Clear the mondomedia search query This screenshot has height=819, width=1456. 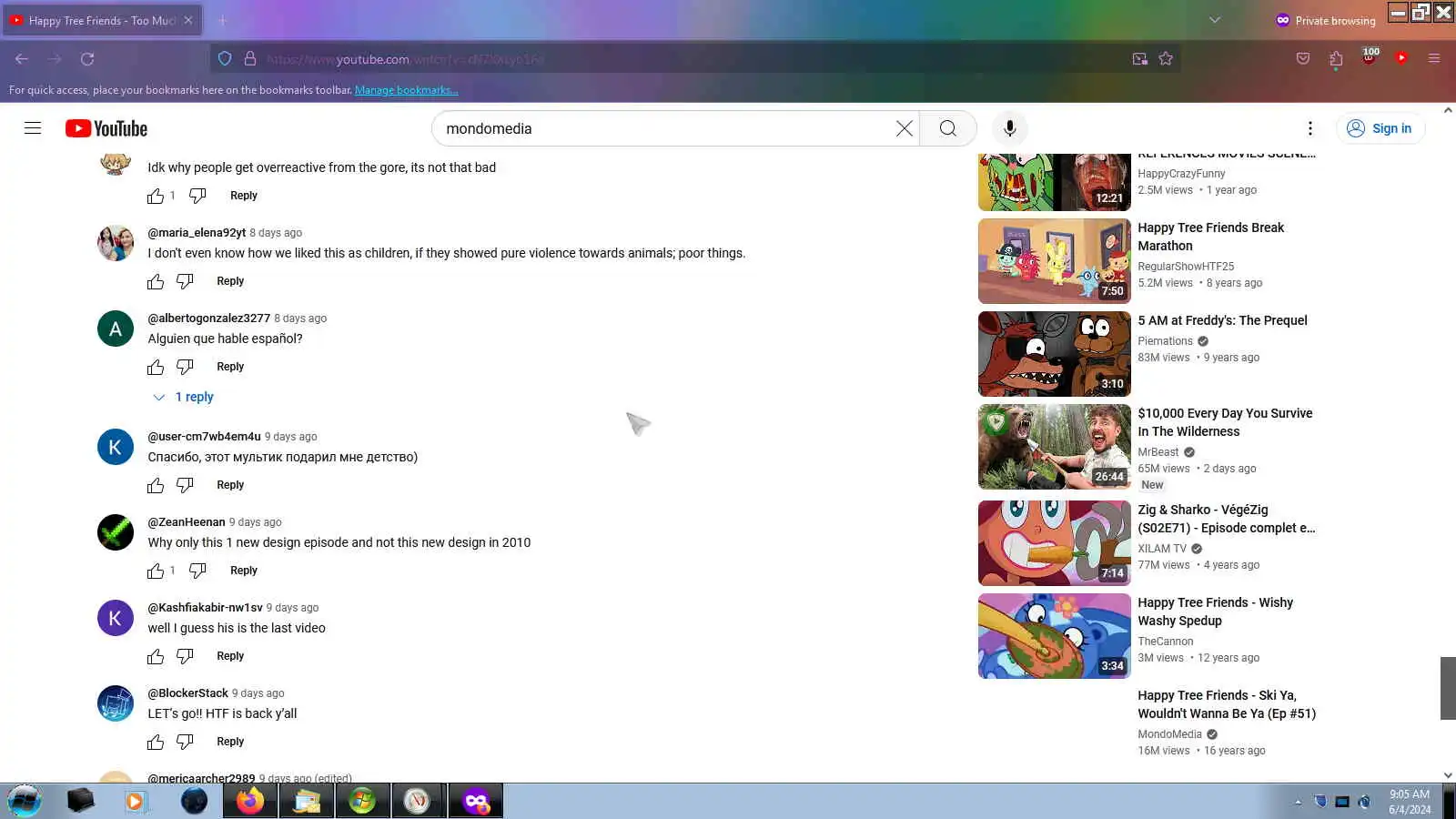click(x=904, y=128)
